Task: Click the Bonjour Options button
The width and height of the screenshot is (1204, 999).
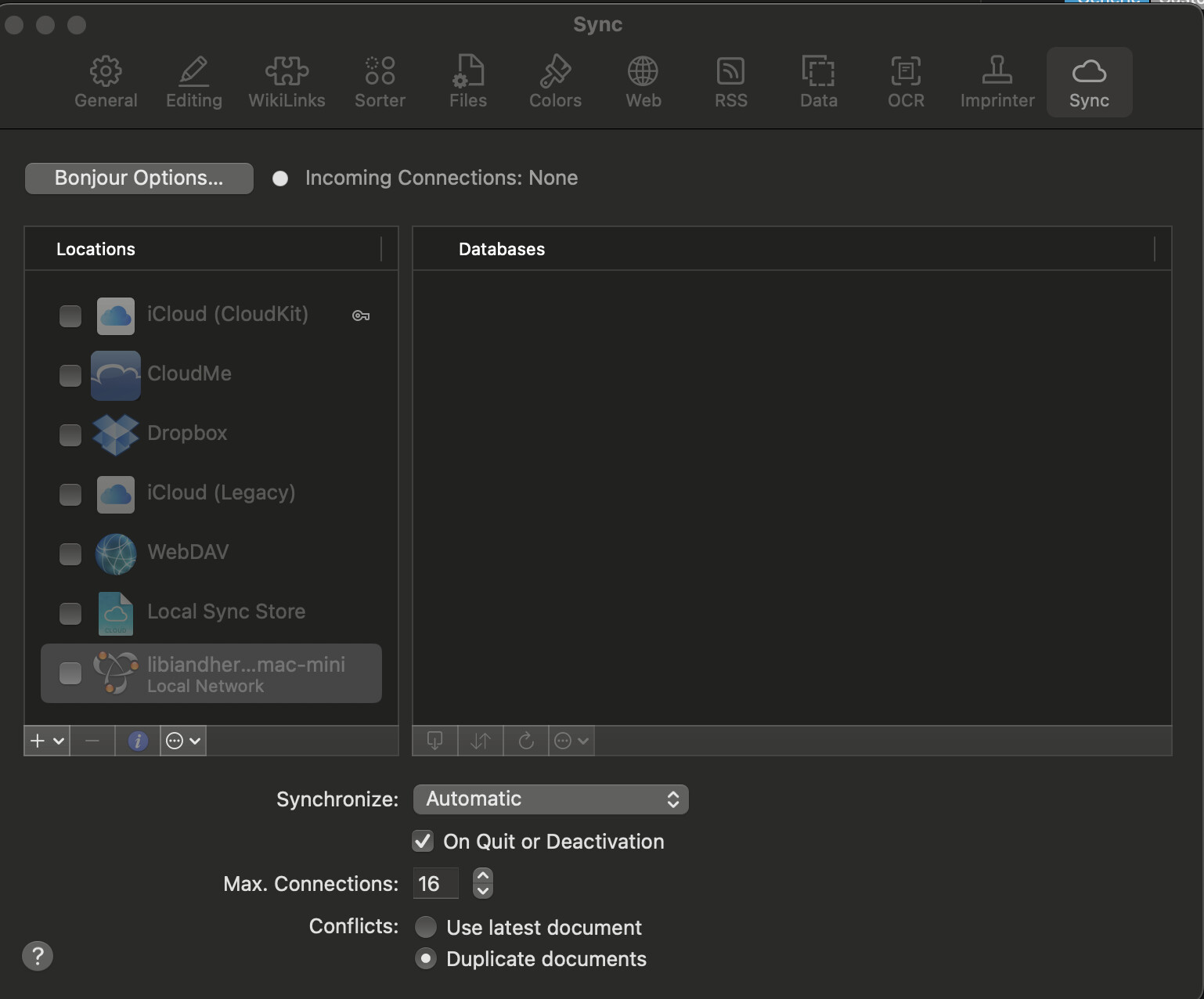Action: click(x=139, y=178)
